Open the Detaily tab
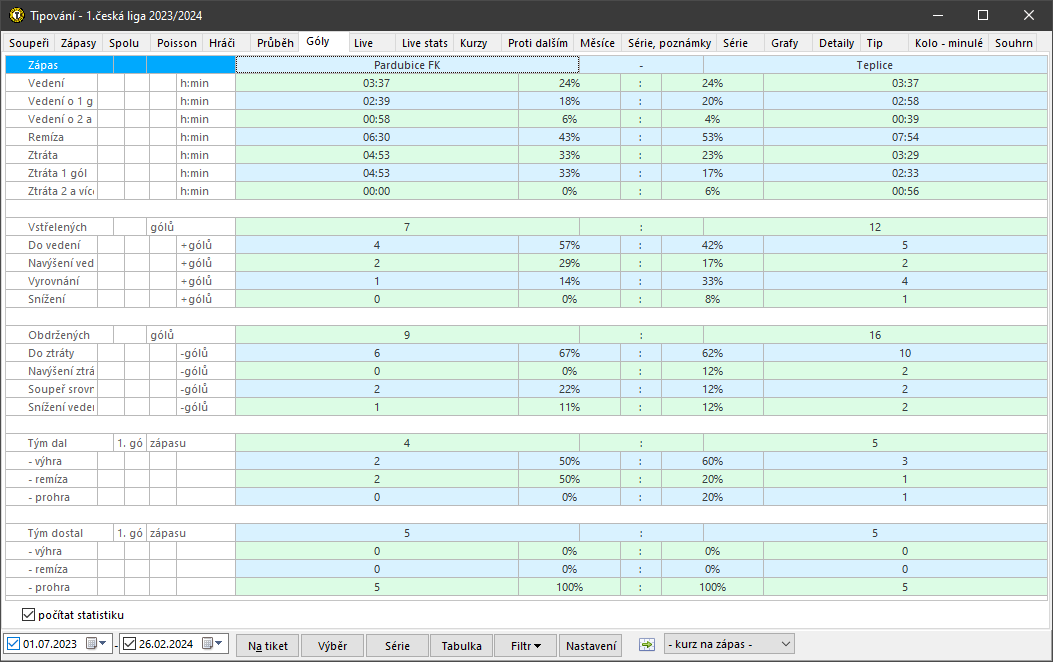 (x=836, y=43)
